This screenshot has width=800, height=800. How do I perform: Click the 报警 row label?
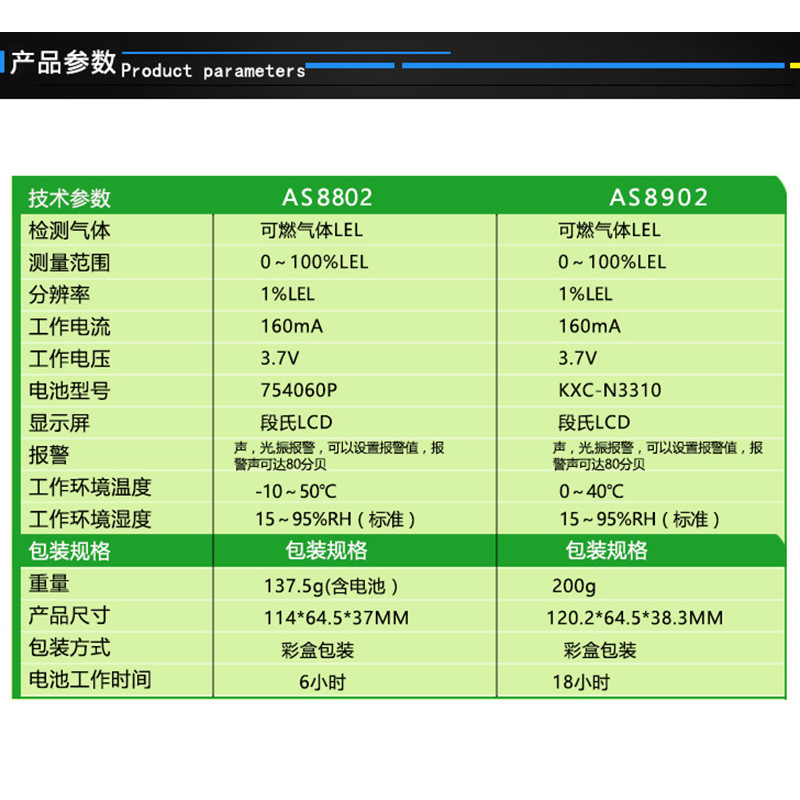(x=49, y=455)
